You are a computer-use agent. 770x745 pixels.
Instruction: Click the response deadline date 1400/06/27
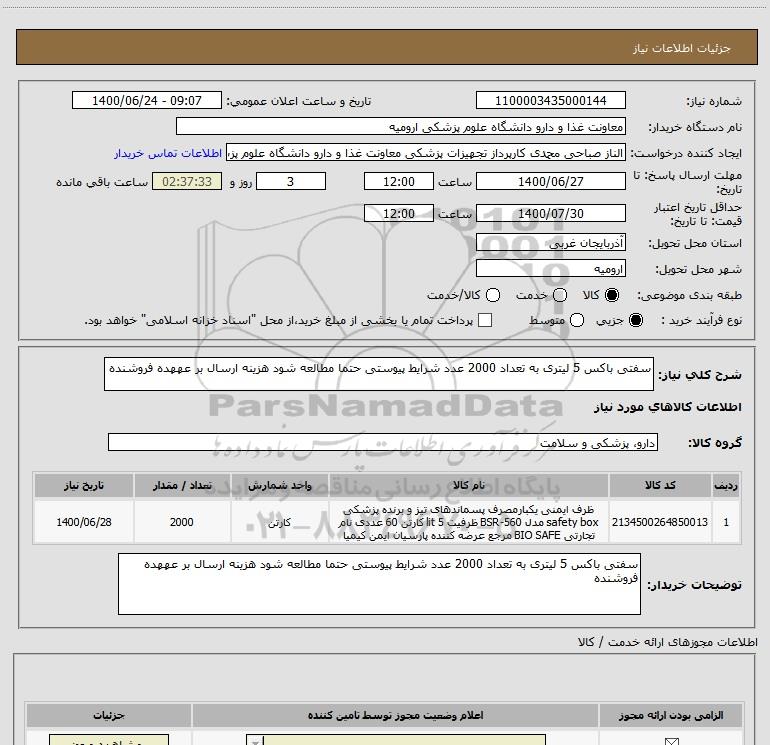pyautogui.click(x=551, y=181)
